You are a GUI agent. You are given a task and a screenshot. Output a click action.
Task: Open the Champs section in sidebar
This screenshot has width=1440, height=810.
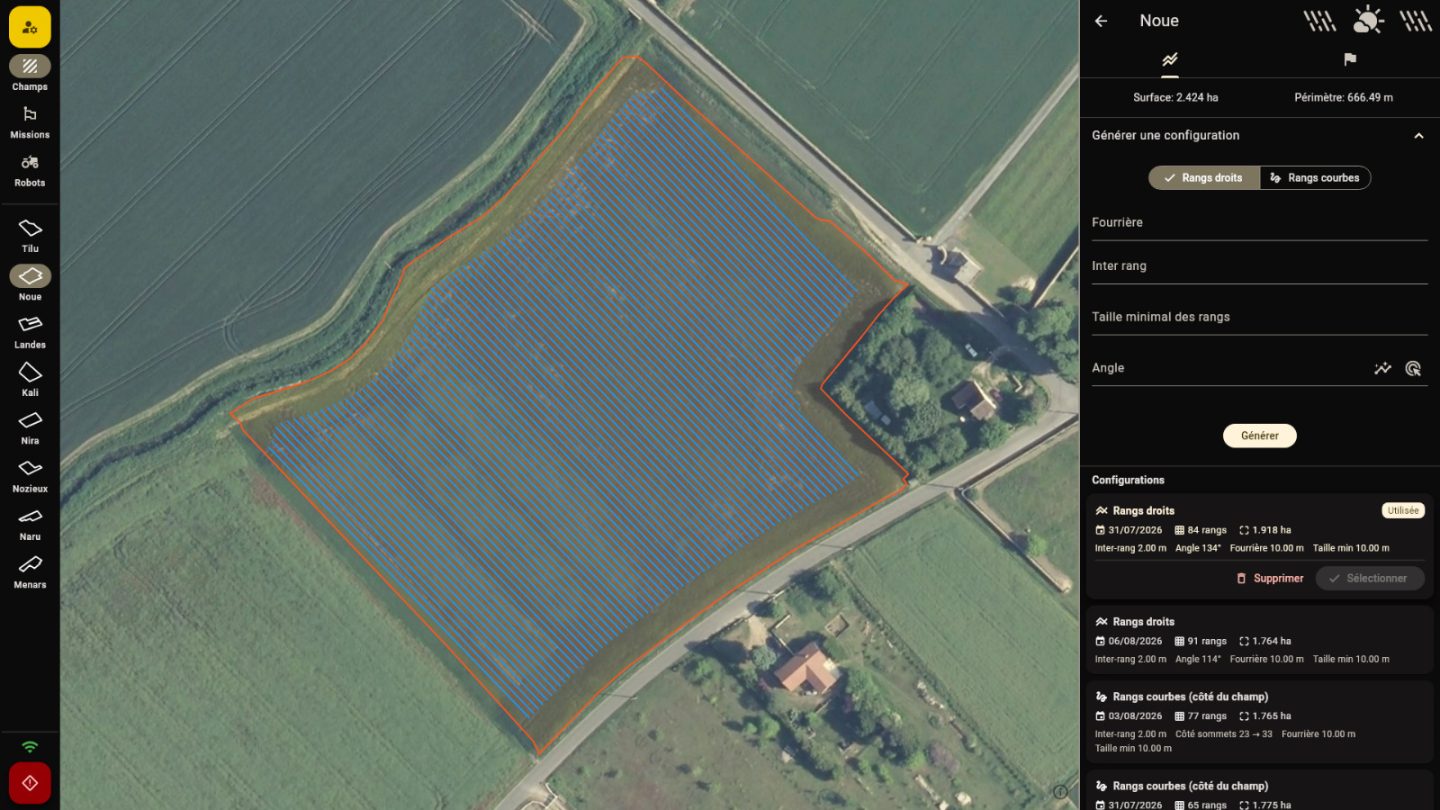pyautogui.click(x=30, y=73)
